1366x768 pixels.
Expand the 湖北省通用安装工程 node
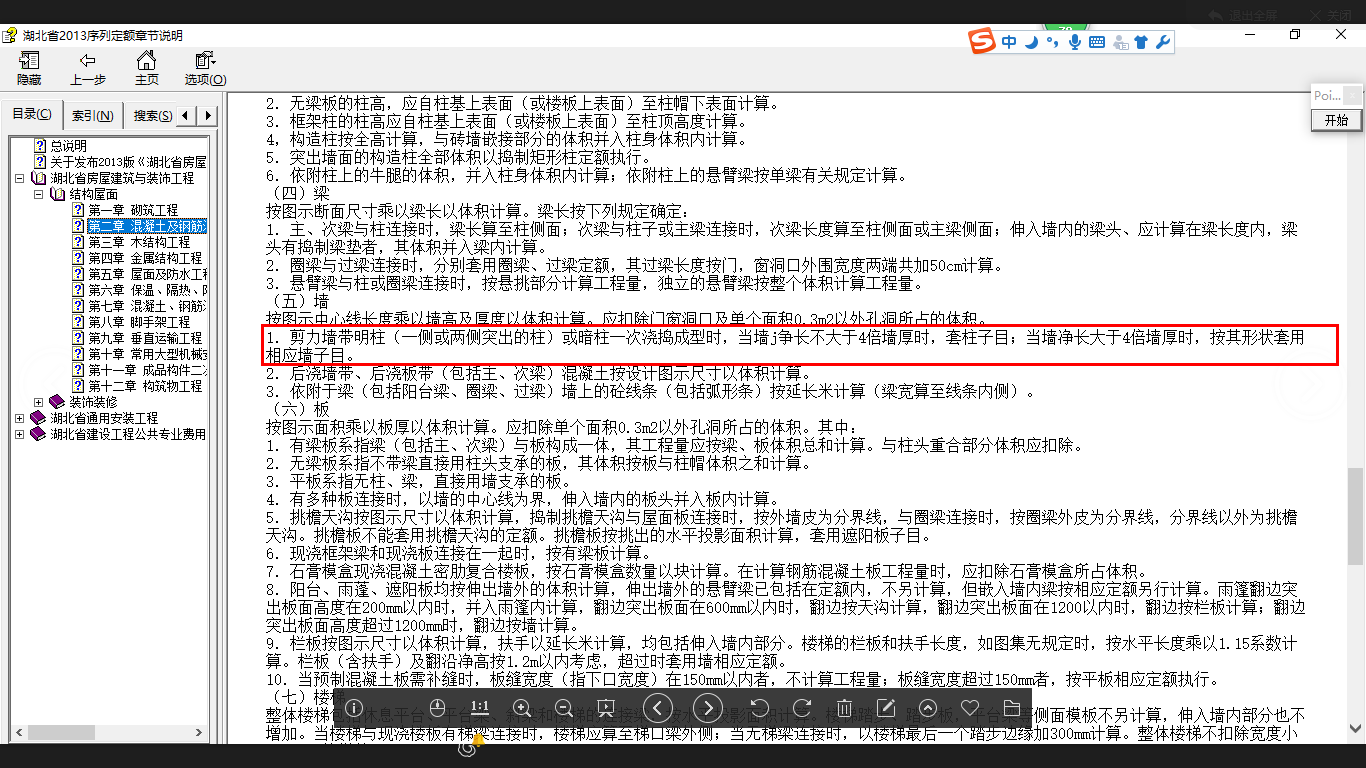20,418
